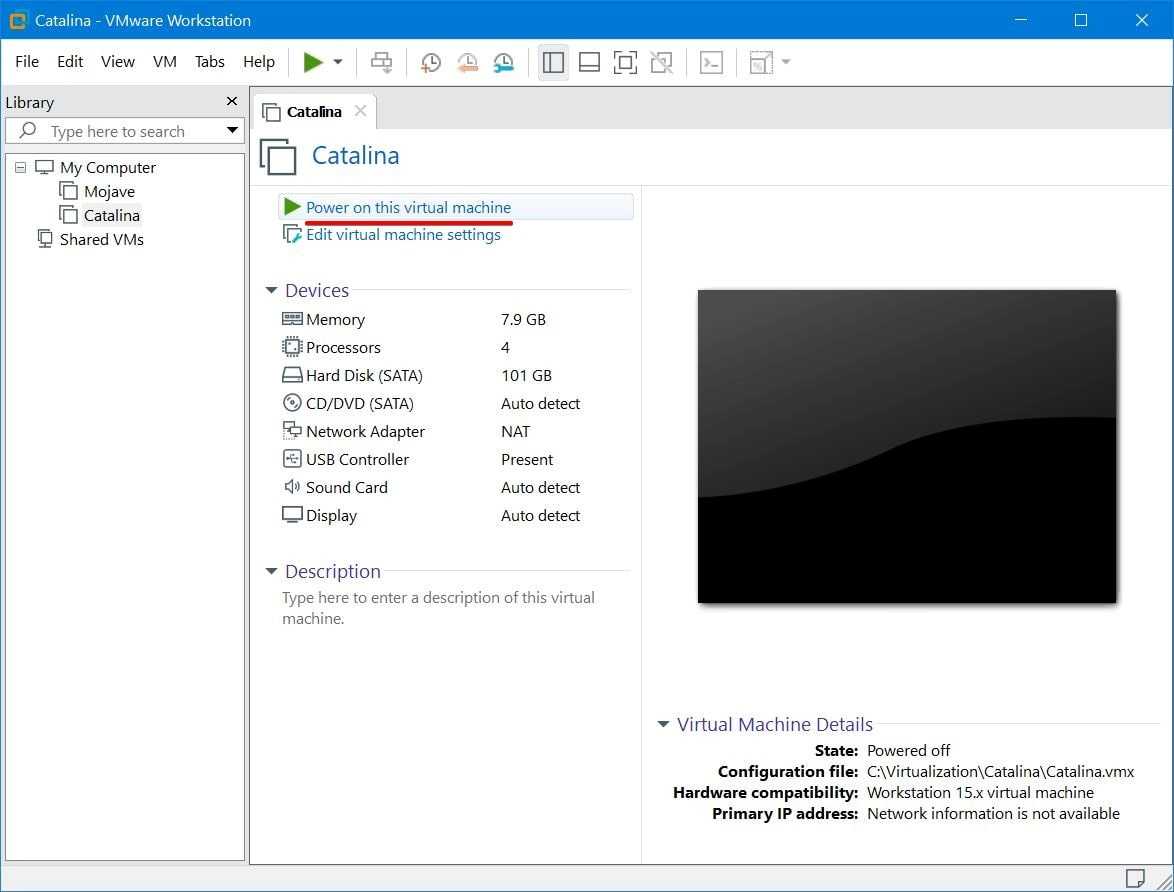1174x892 pixels.
Task: Click Edit virtual machine settings link
Action: 403,235
